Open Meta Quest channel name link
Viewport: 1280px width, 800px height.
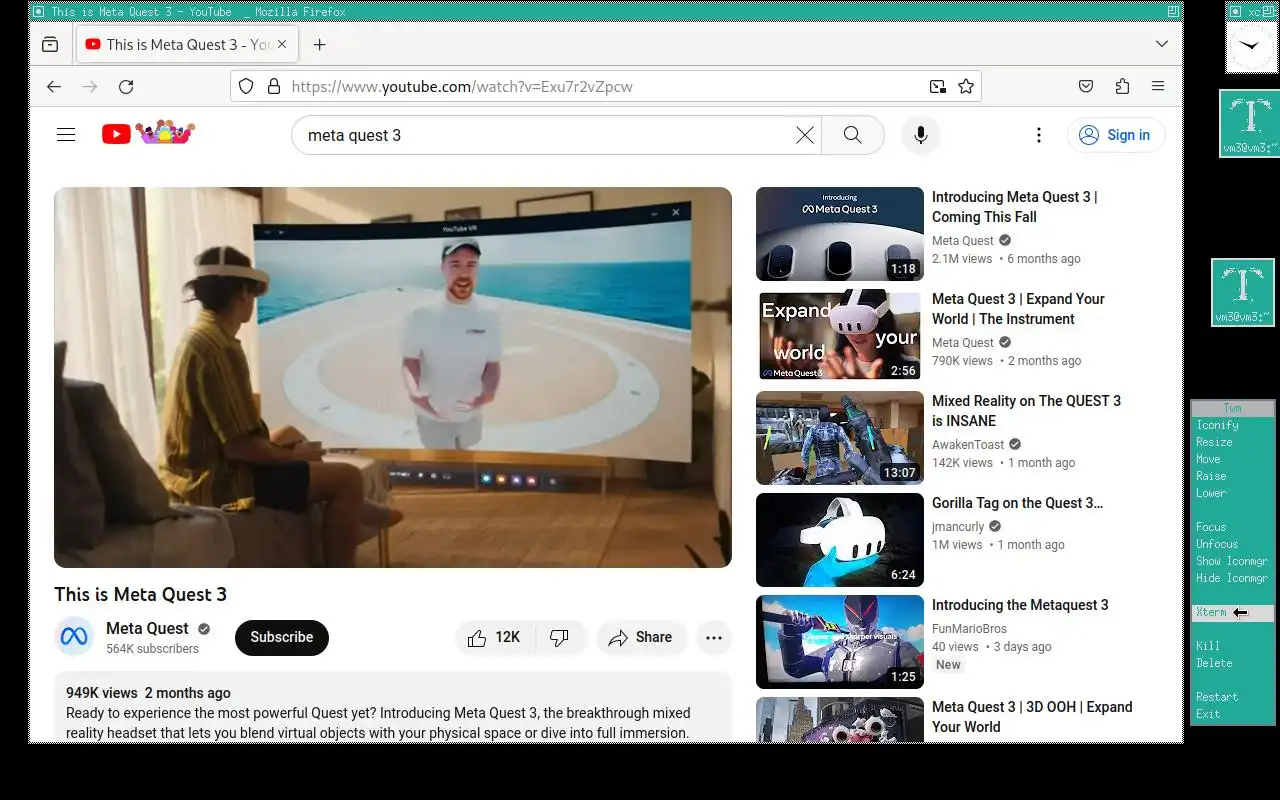147,628
